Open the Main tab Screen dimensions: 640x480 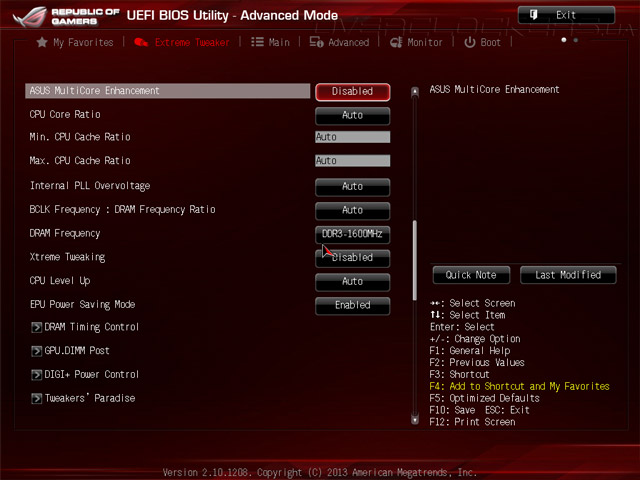point(270,42)
